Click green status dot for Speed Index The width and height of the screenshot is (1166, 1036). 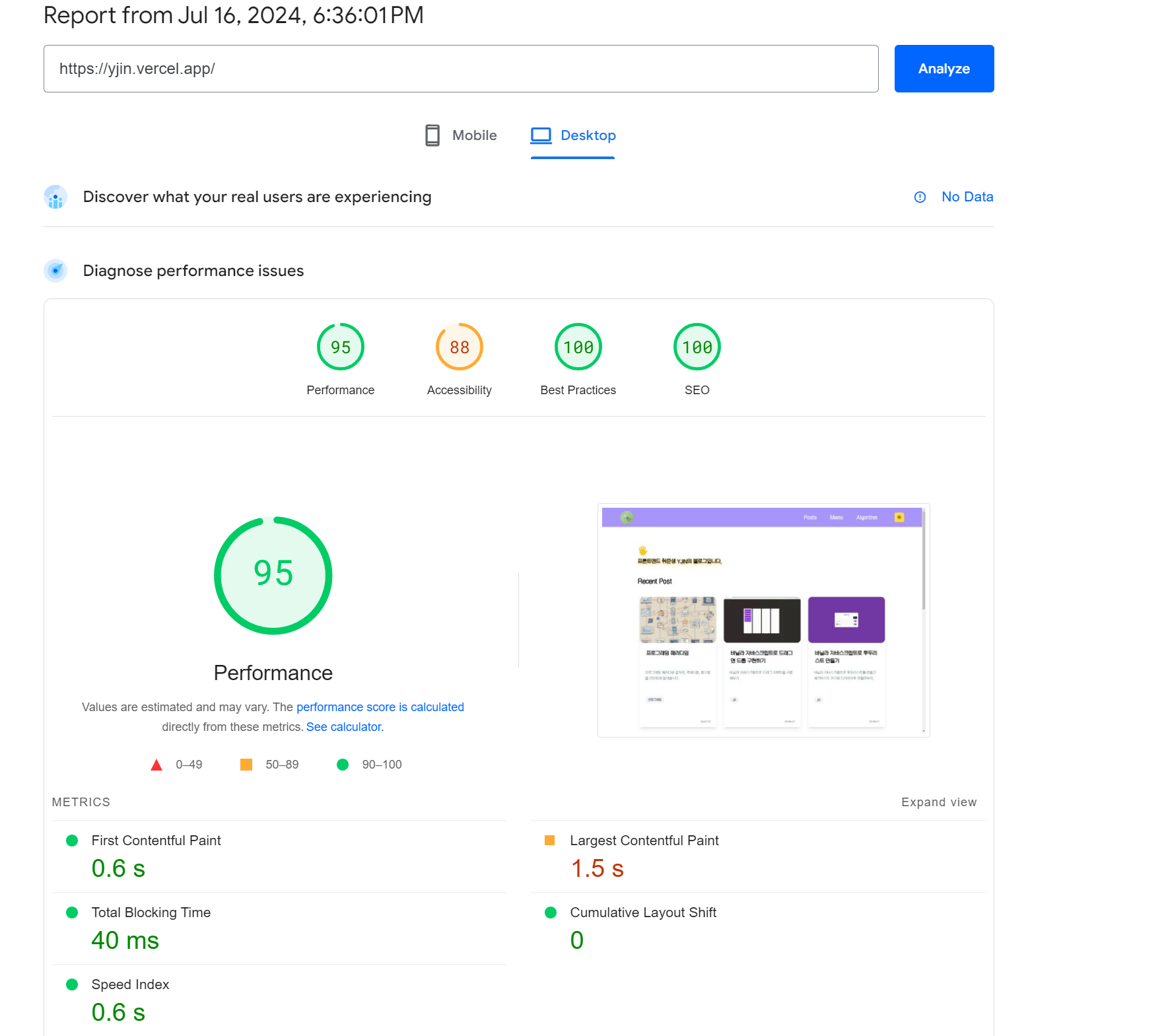[x=73, y=984]
